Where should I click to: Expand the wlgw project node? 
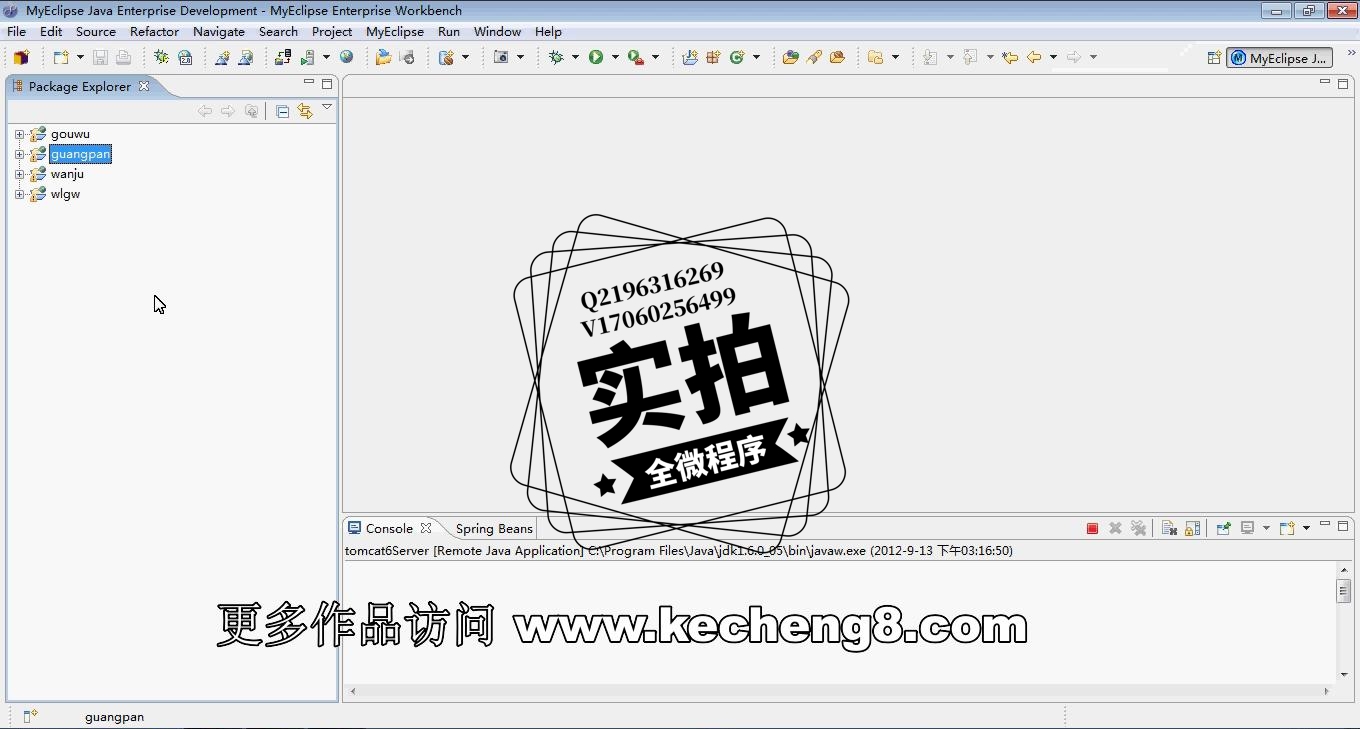click(x=19, y=194)
